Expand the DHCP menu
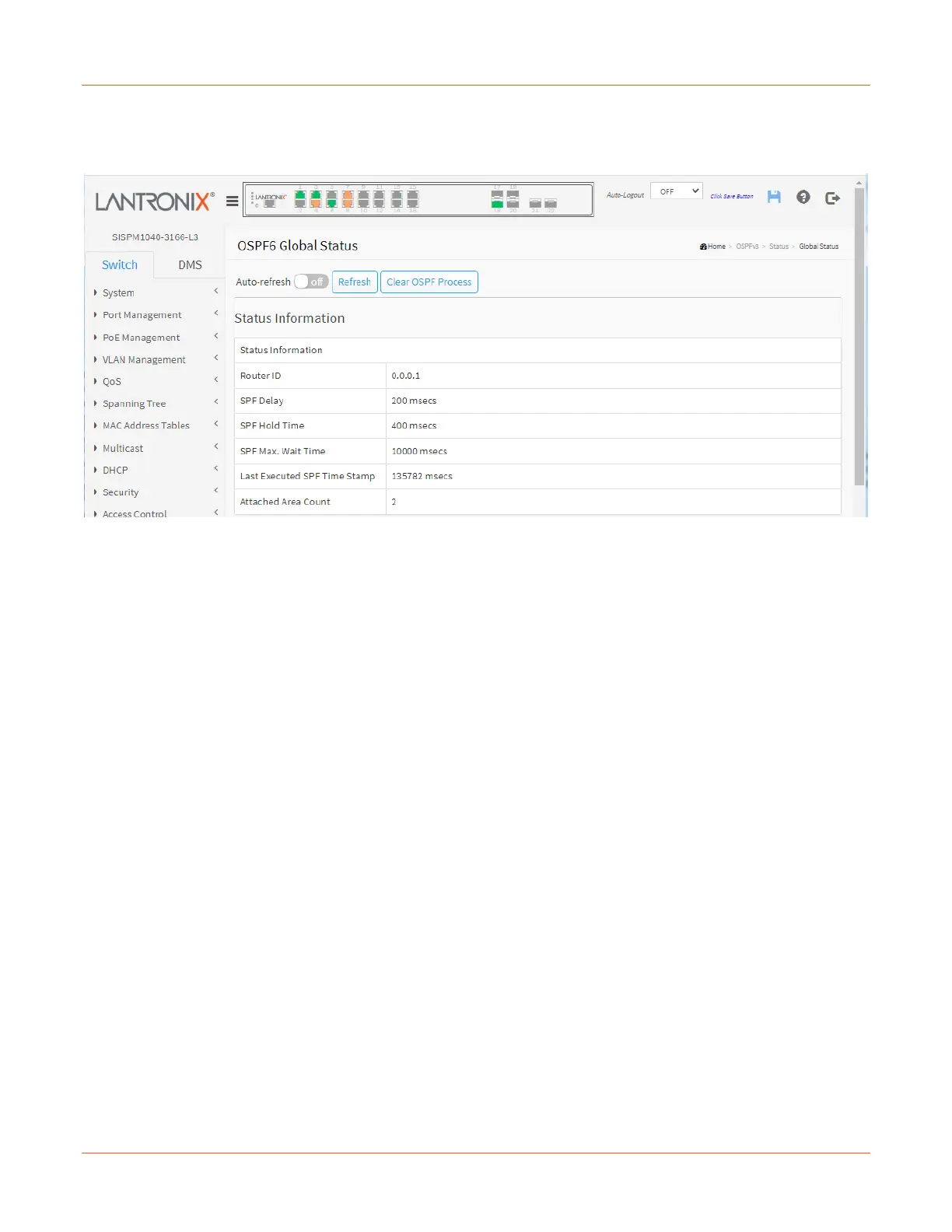This screenshot has width=952, height=1232. click(x=156, y=470)
